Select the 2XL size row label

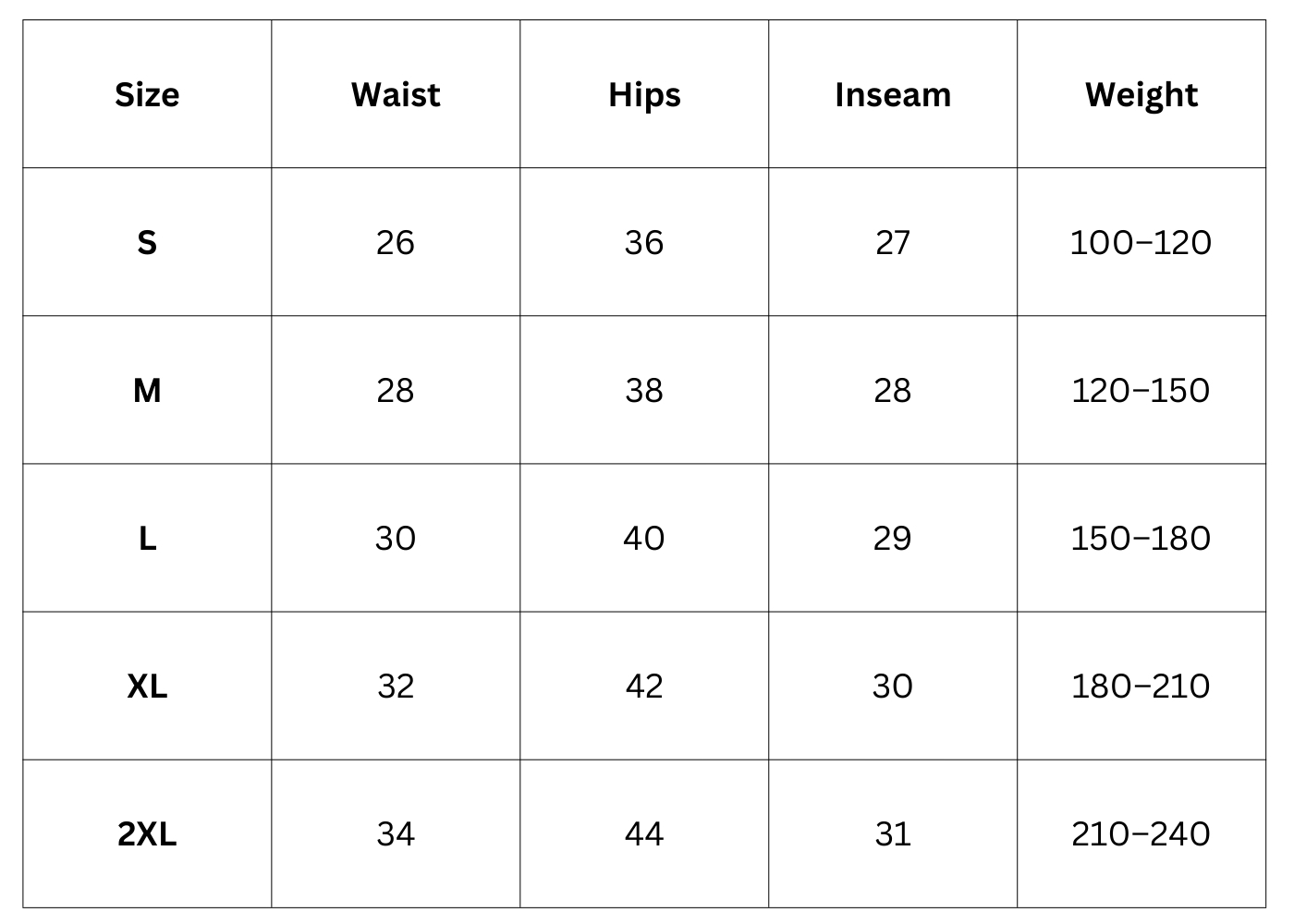tap(147, 834)
